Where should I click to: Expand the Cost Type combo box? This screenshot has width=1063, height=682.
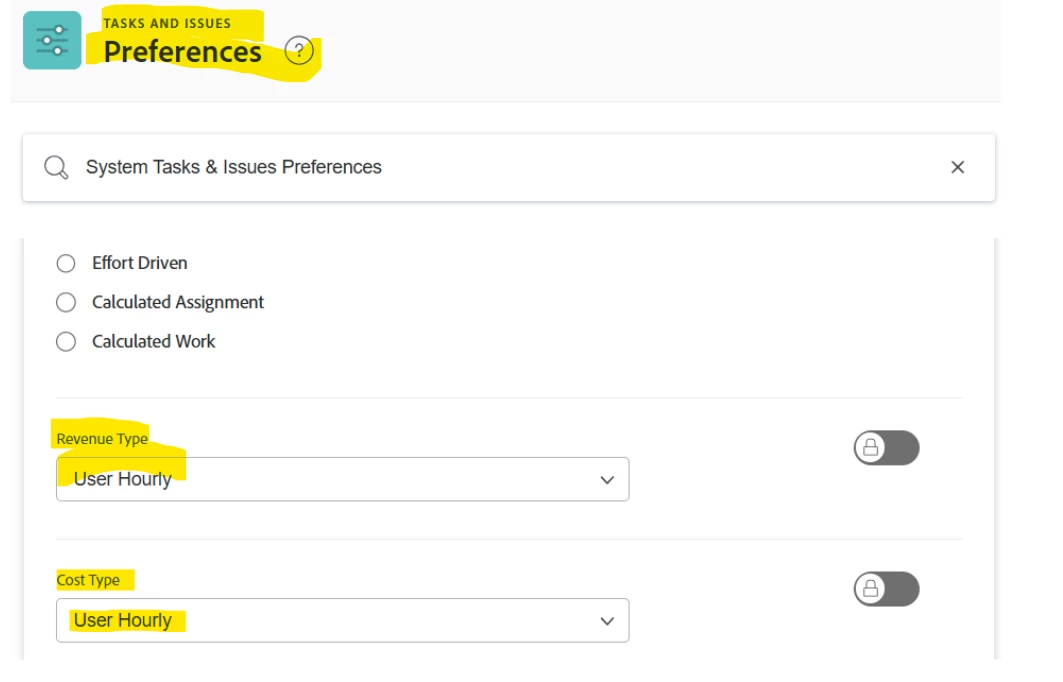tap(330, 620)
